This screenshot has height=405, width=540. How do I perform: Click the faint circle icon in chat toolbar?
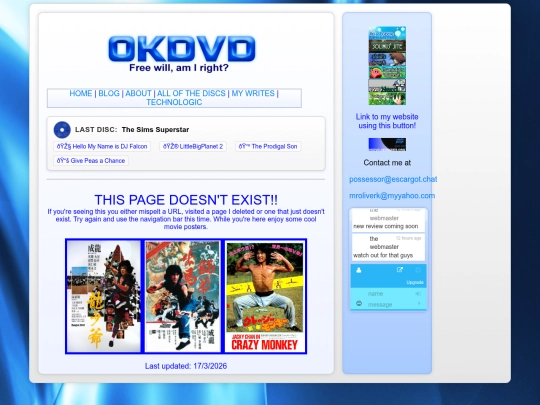click(x=418, y=270)
